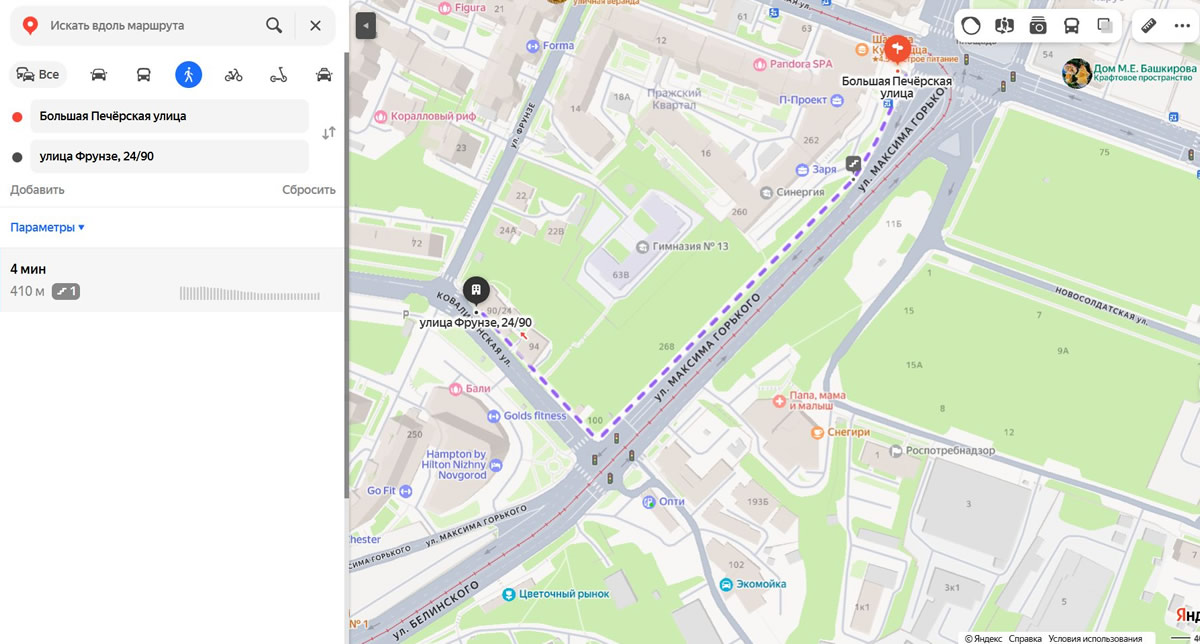Screen dimensions: 1200x644
Task: Select the pedestrian walking route mode
Action: pos(188,74)
